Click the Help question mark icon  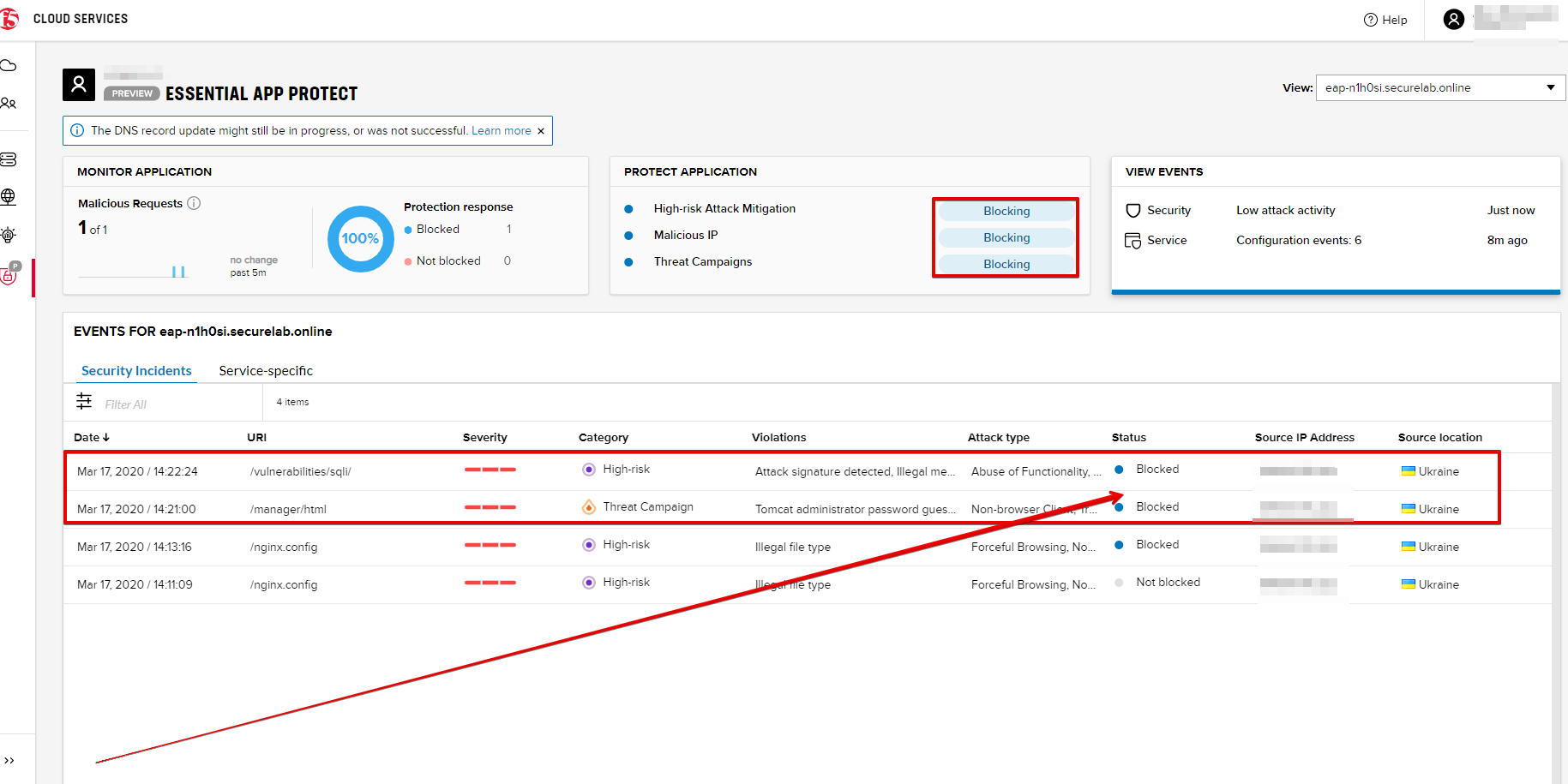(1370, 20)
